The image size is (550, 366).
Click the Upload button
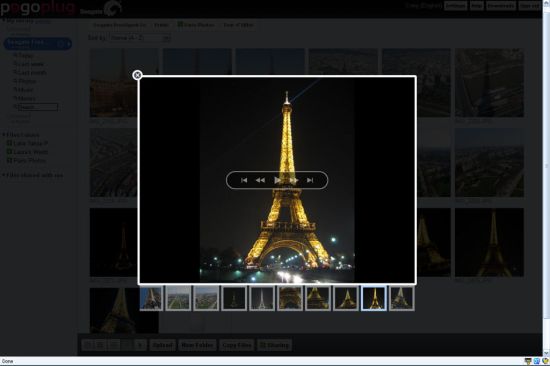coord(162,345)
